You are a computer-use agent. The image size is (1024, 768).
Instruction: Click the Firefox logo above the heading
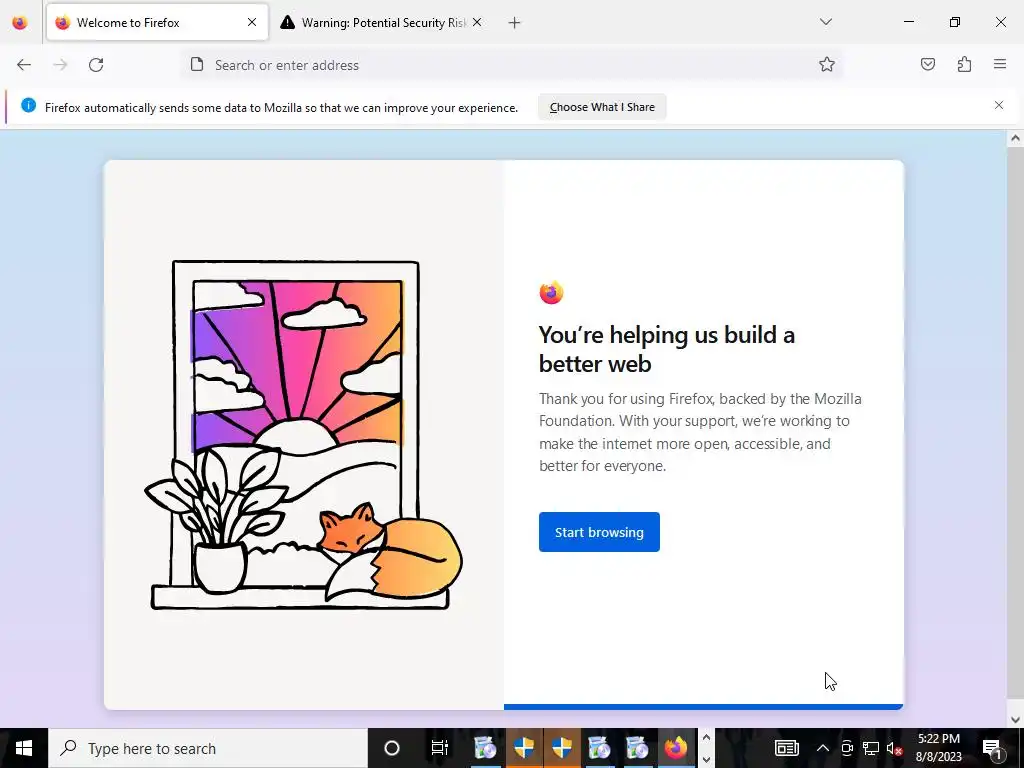pyautogui.click(x=551, y=293)
